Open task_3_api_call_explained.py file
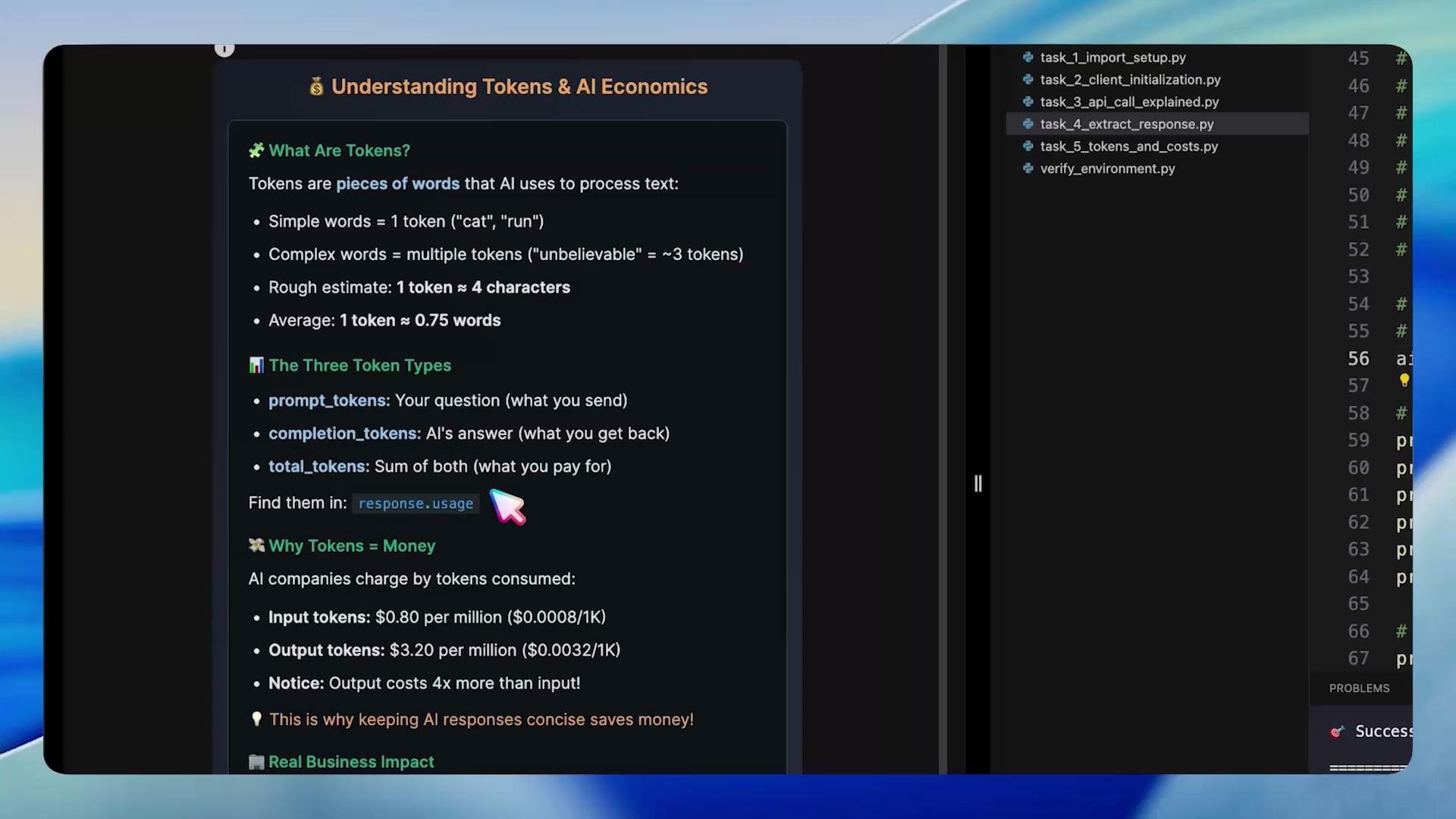The width and height of the screenshot is (1456, 819). pos(1129,102)
